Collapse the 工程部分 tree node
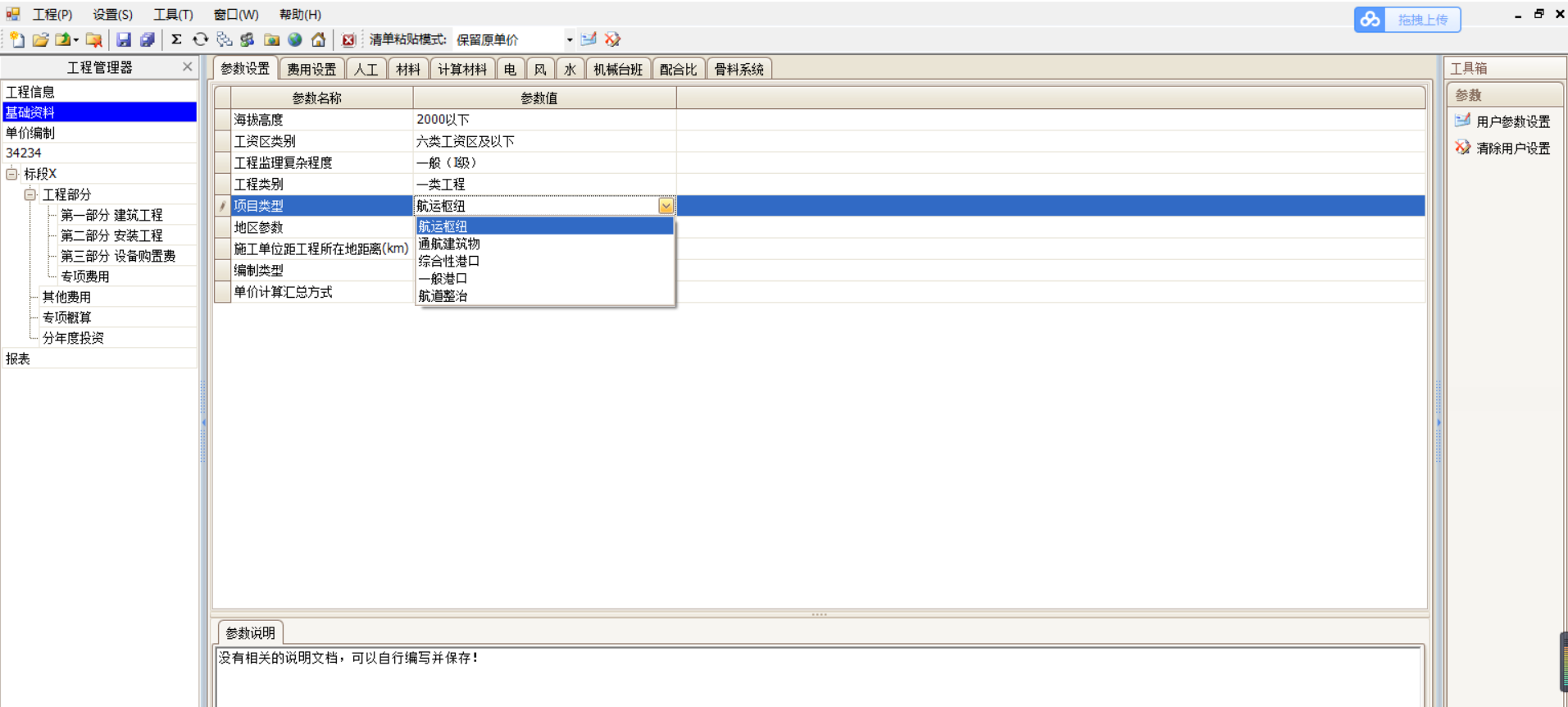Image resolution: width=1568 pixels, height=707 pixels. [30, 194]
